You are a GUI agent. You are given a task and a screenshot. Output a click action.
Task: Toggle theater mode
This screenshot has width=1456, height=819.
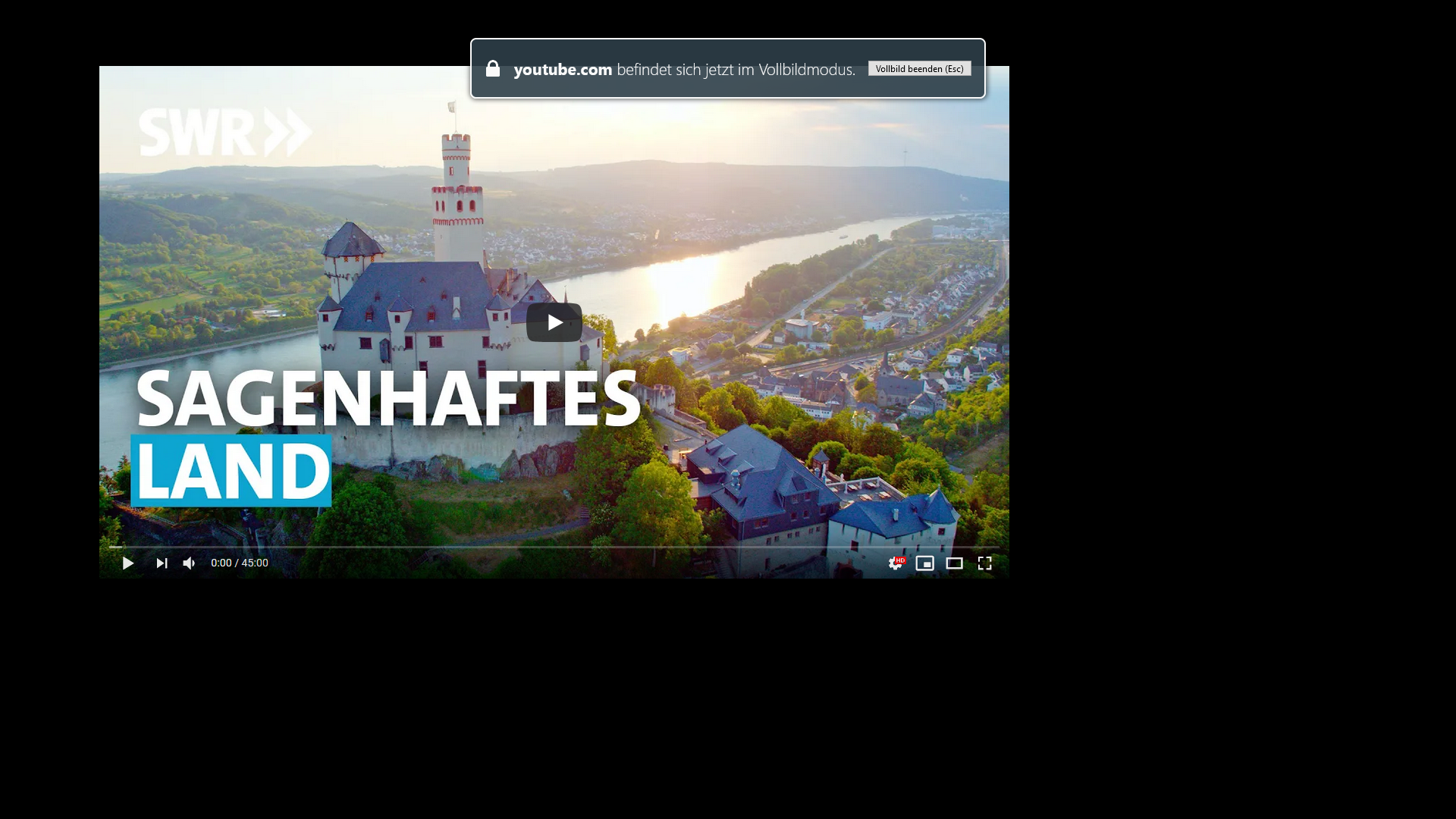[954, 563]
